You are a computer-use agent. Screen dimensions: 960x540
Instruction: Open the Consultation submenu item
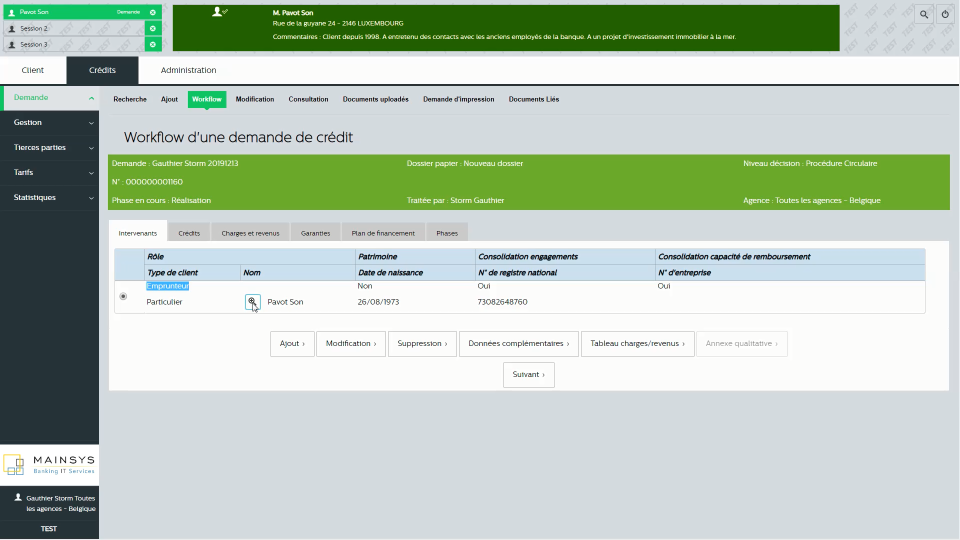coord(308,99)
